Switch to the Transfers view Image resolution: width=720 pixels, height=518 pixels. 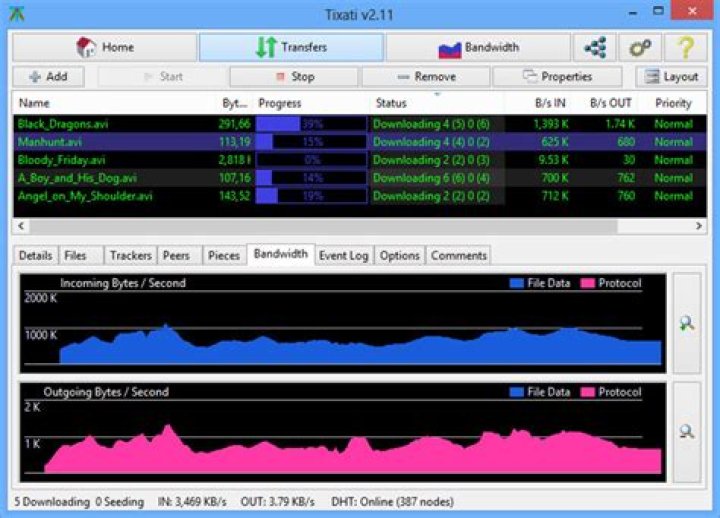click(291, 47)
